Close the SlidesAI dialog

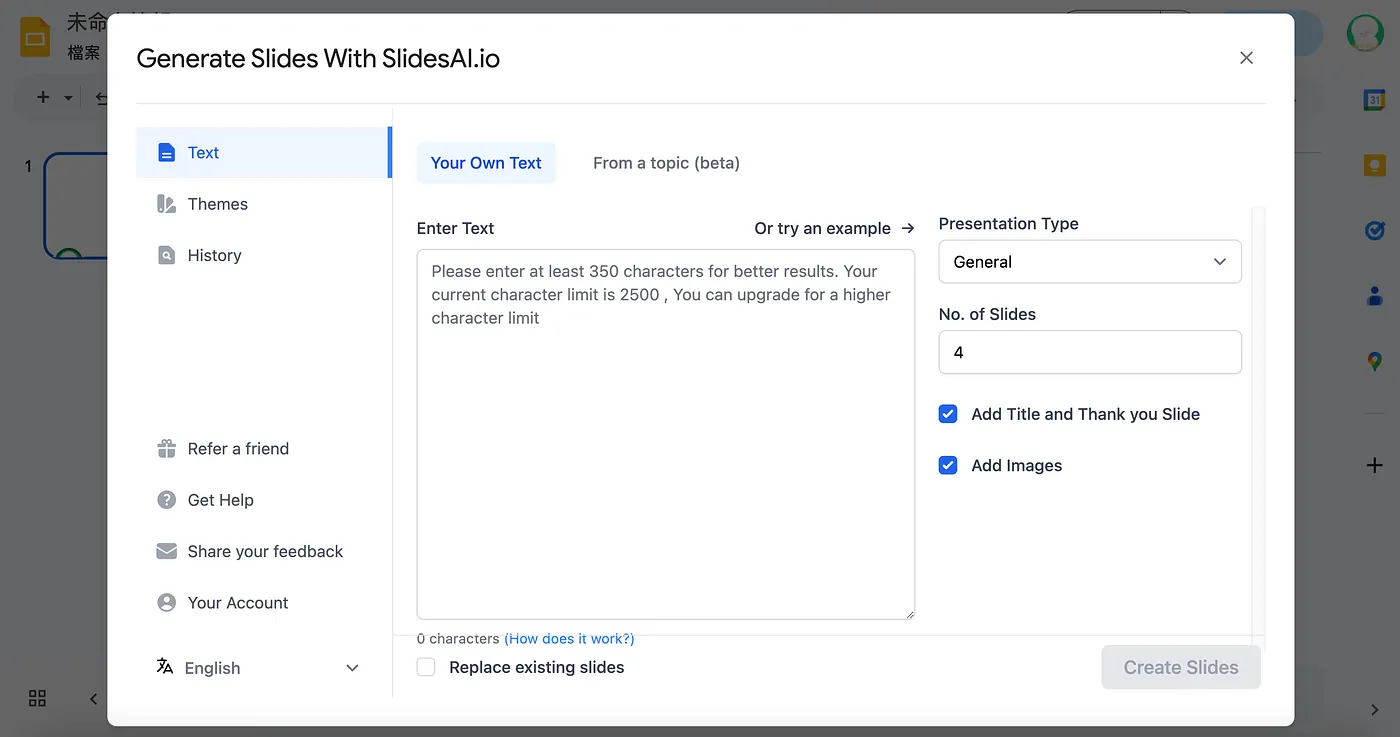(x=1246, y=58)
